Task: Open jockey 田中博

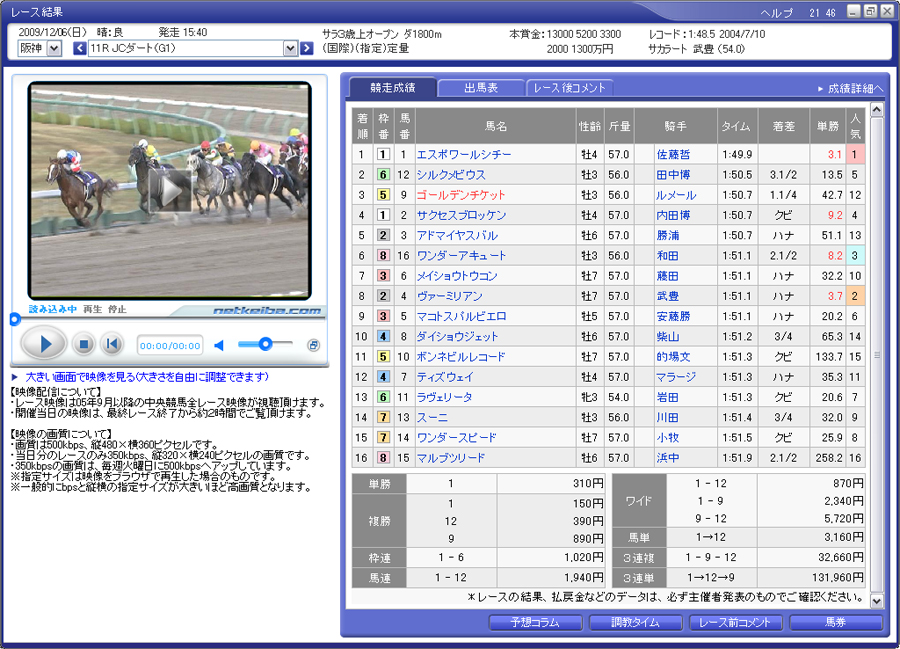Action: 673,174
